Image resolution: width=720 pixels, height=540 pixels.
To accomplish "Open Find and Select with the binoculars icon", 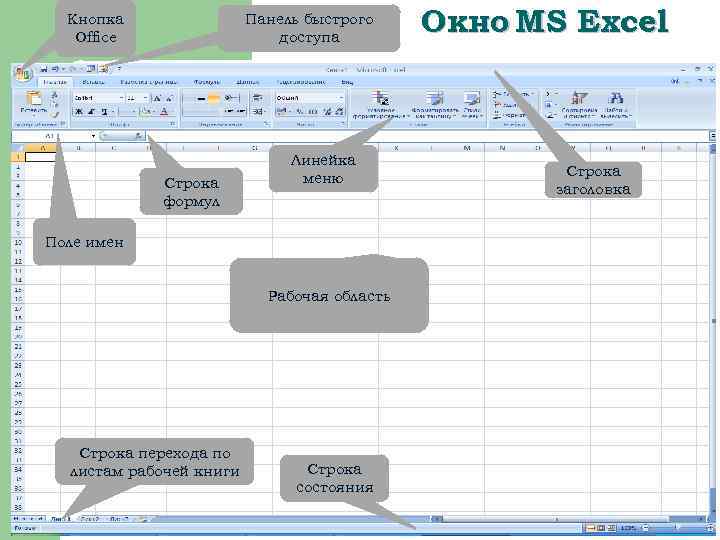I will point(616,105).
